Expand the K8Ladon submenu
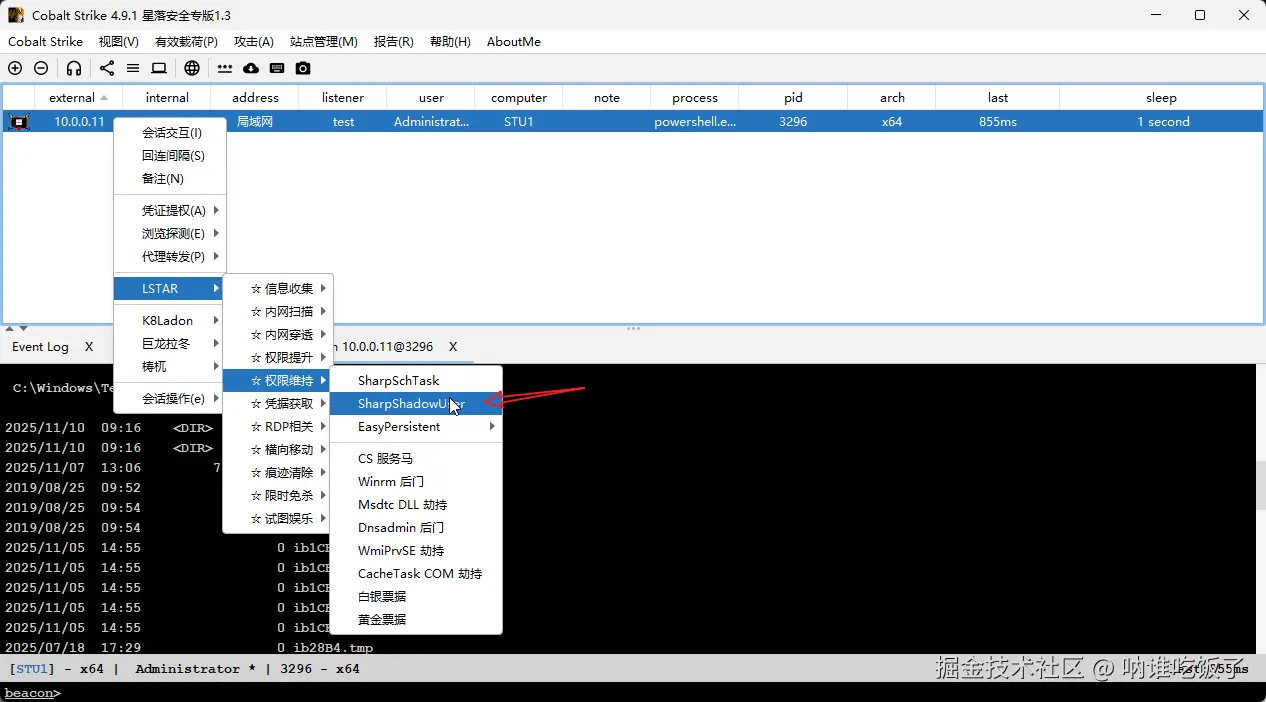This screenshot has height=702, width=1266. (x=170, y=321)
